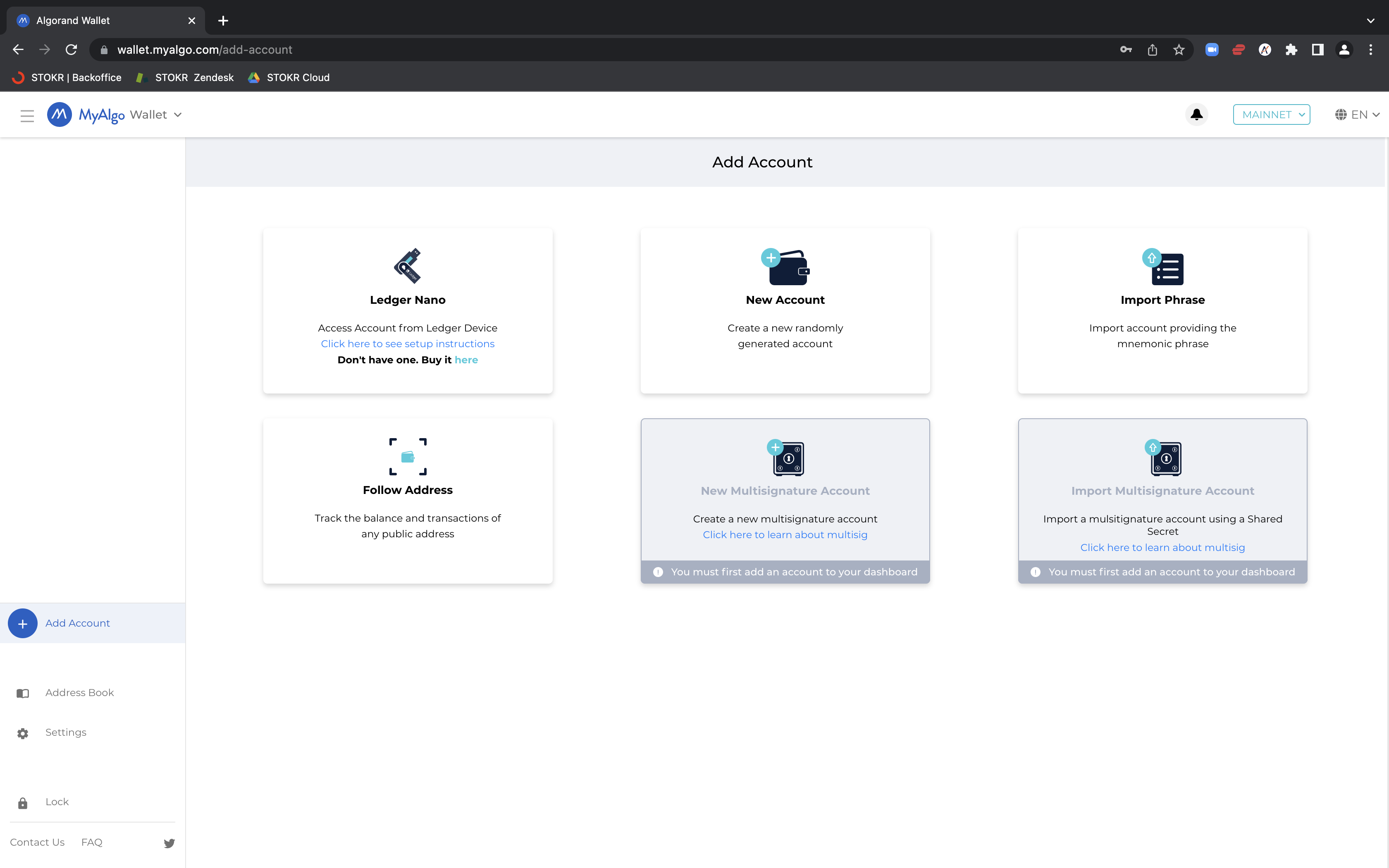The height and width of the screenshot is (868, 1389).
Task: Click the MyAlgo logo icon
Action: (59, 115)
